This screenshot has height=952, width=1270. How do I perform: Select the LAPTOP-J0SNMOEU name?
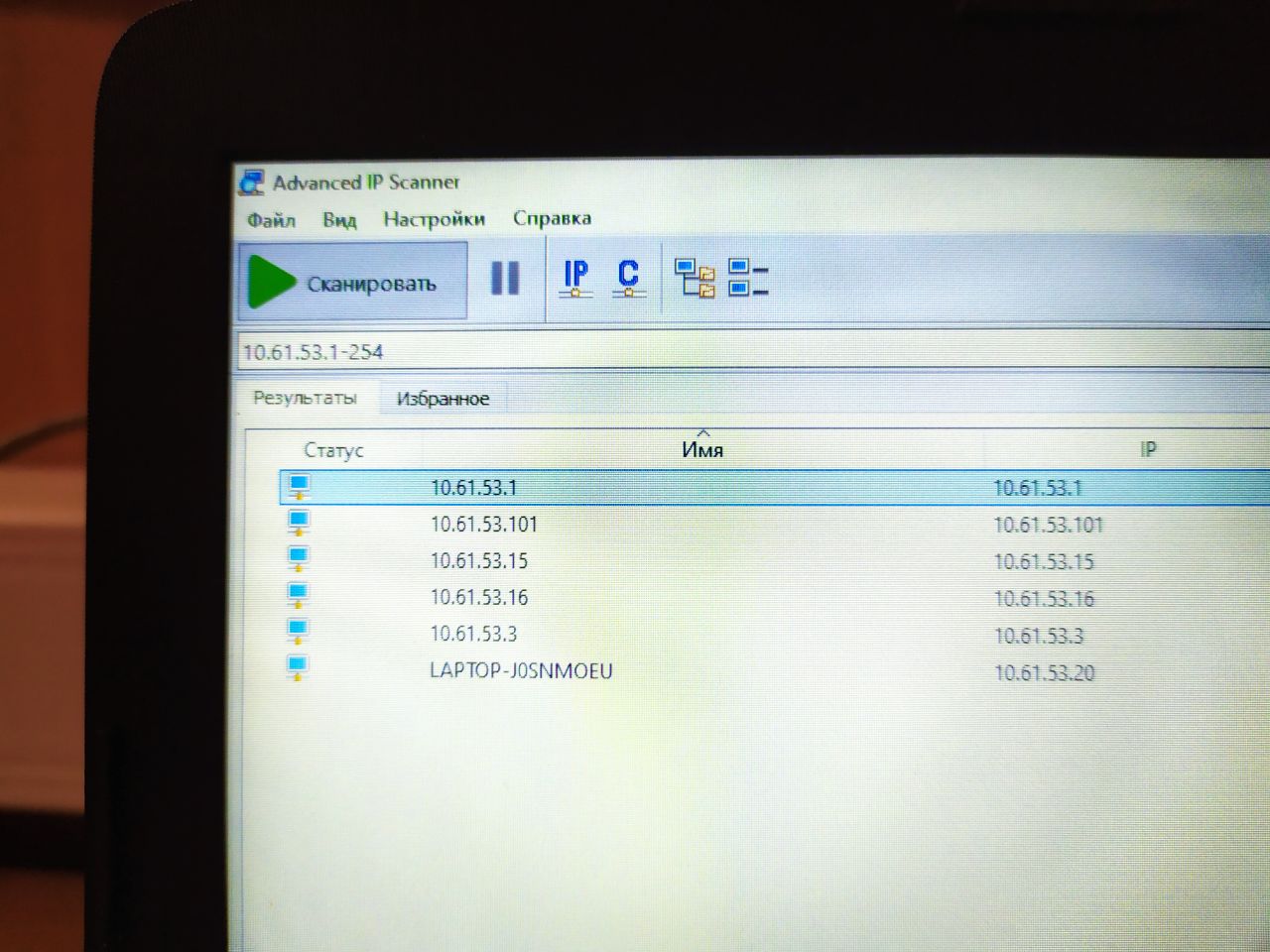click(521, 670)
